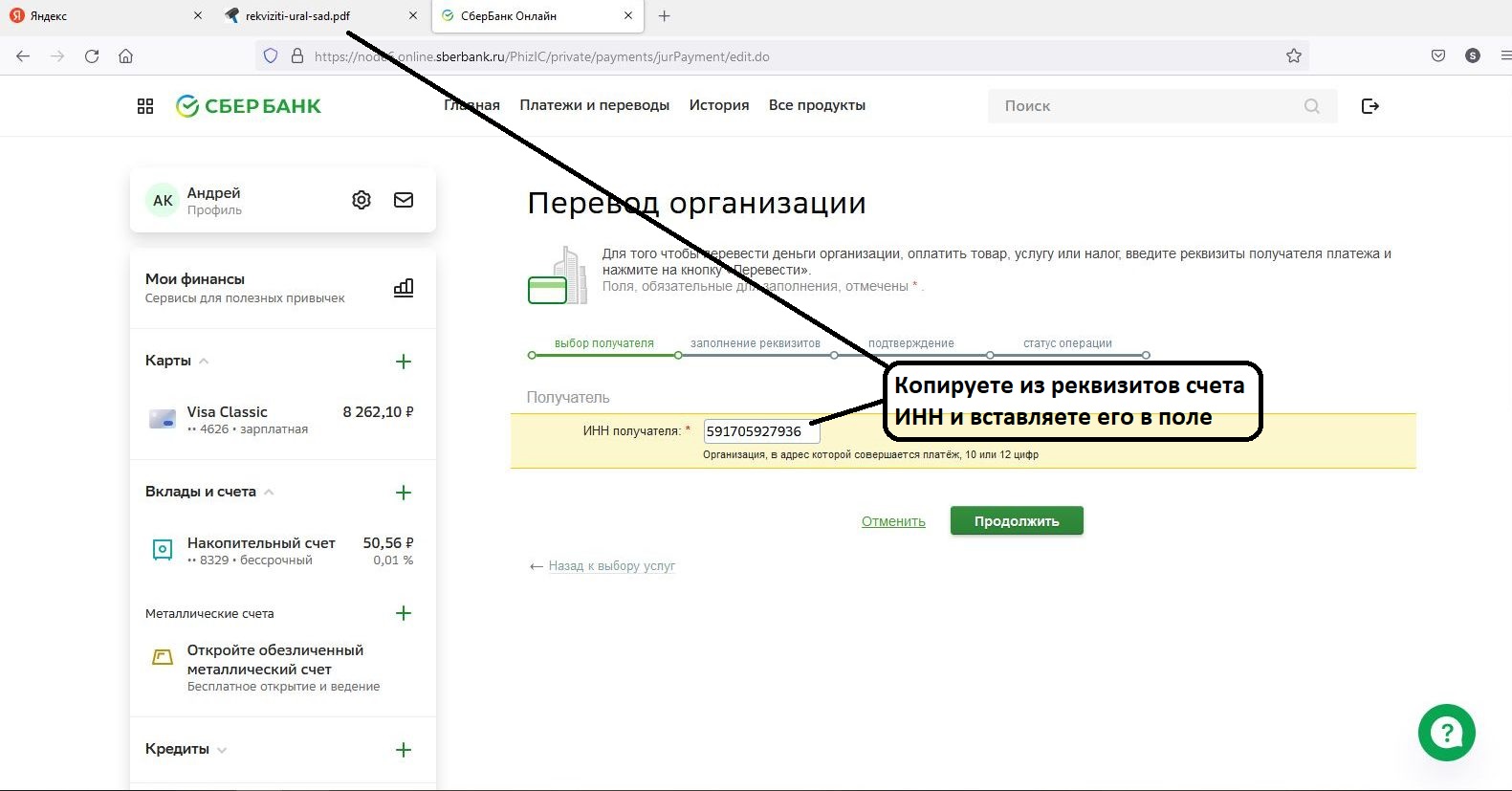
Task: Bookmark this page with star icon
Action: point(1294,56)
